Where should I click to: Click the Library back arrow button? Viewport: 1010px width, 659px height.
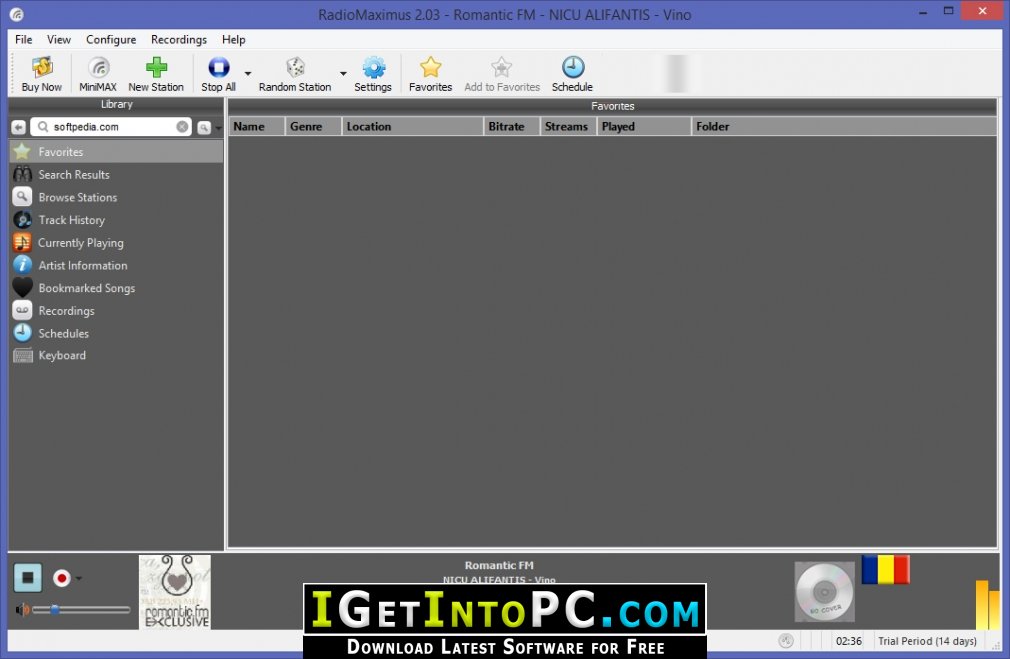19,128
